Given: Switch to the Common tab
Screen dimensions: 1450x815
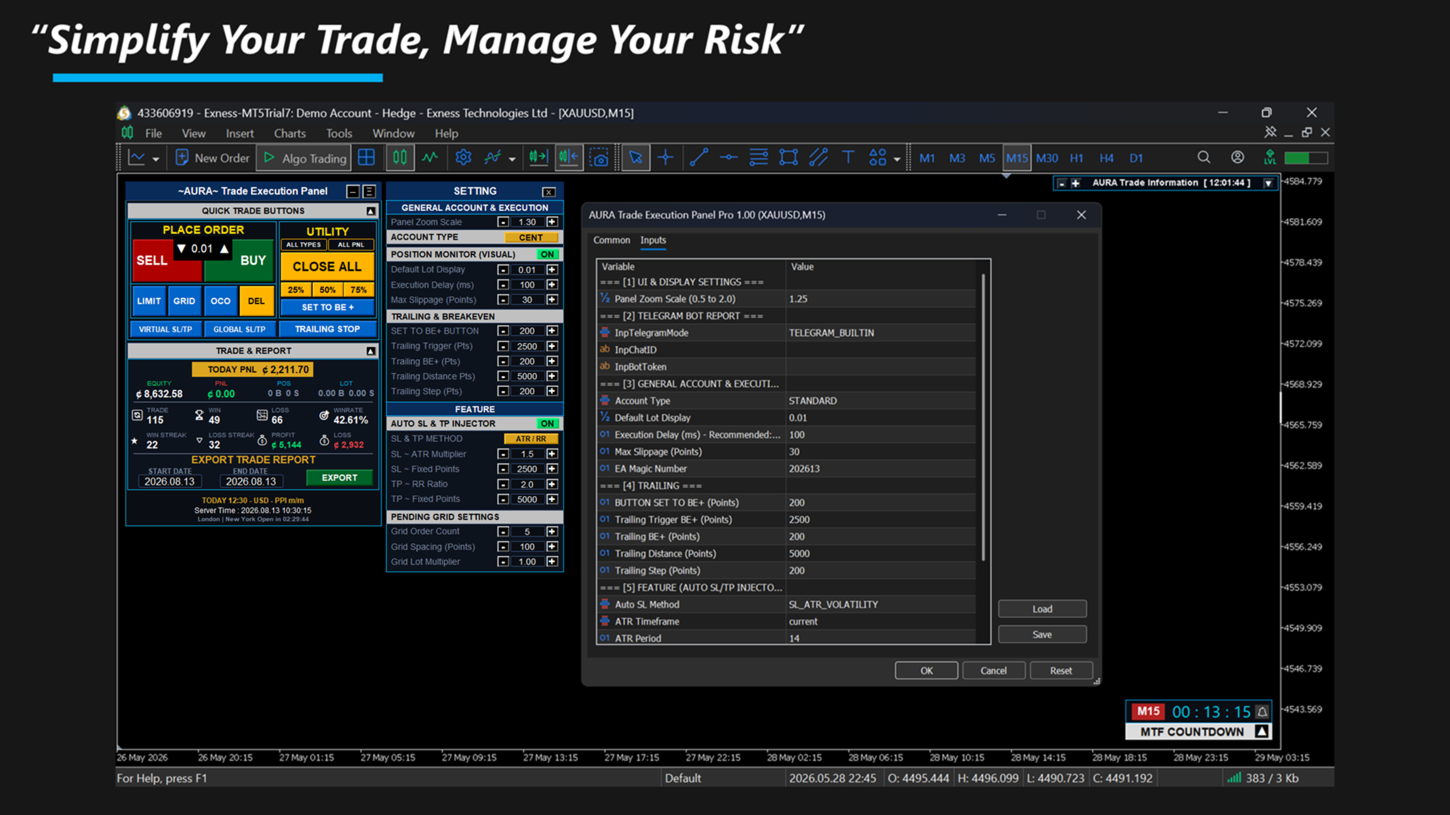Looking at the screenshot, I should [611, 240].
